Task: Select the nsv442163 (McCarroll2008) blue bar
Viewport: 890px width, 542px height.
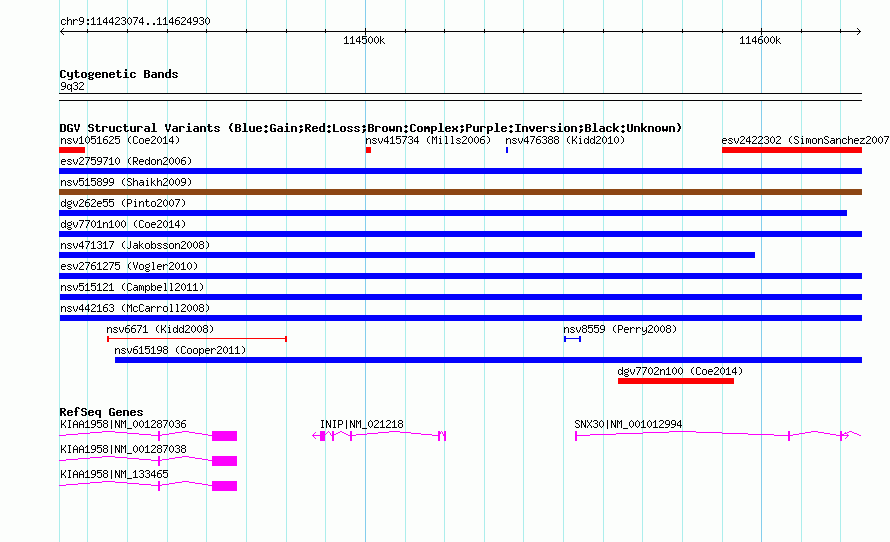Action: (x=460, y=318)
